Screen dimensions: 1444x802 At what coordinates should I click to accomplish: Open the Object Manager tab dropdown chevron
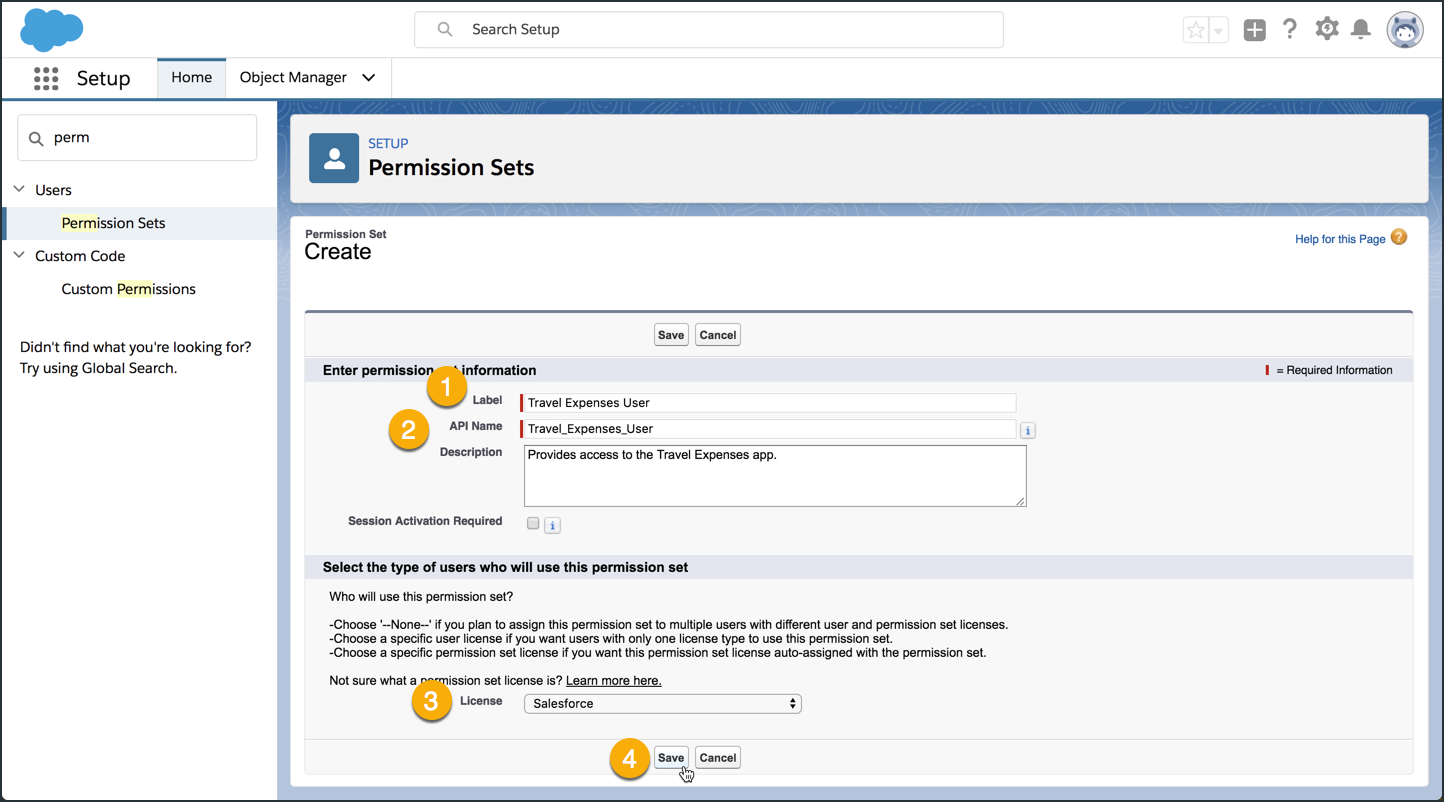coord(369,78)
